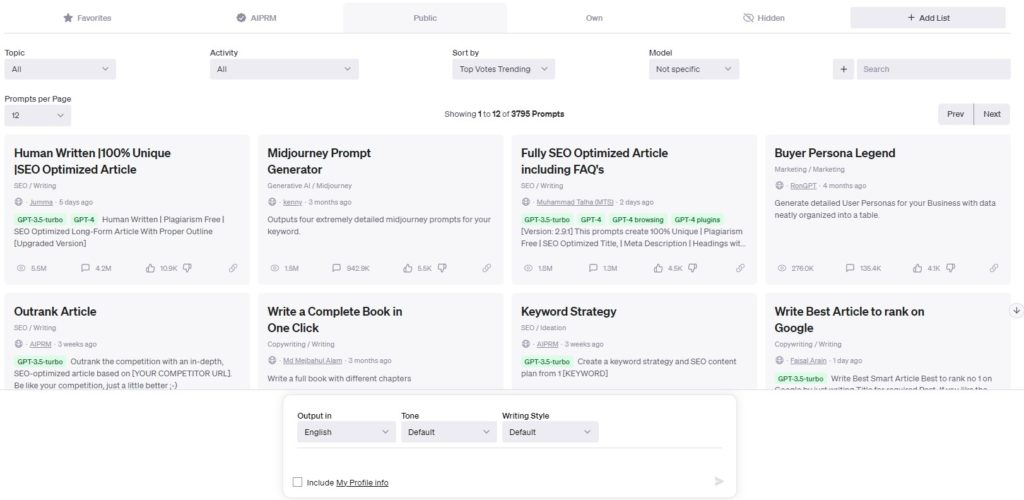1024x500 pixels.
Task: Thumbs down the Midjourney Prompt Generator prompt
Action: 442,268
